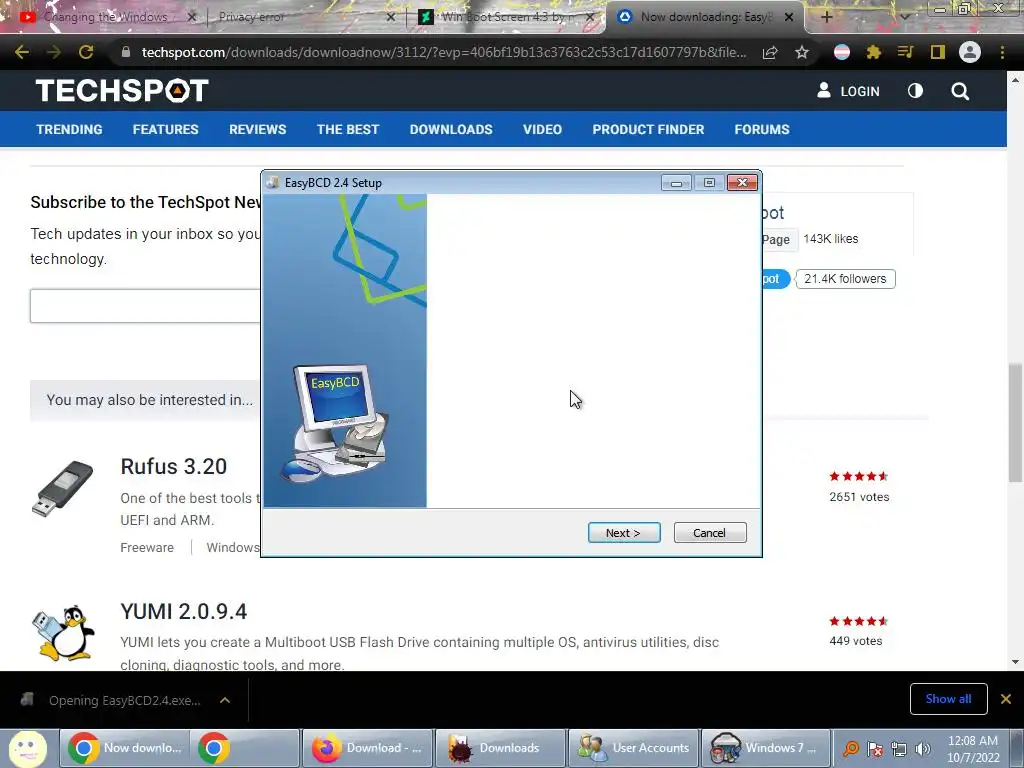
Task: Open the volume speaker tray icon
Action: [x=922, y=749]
